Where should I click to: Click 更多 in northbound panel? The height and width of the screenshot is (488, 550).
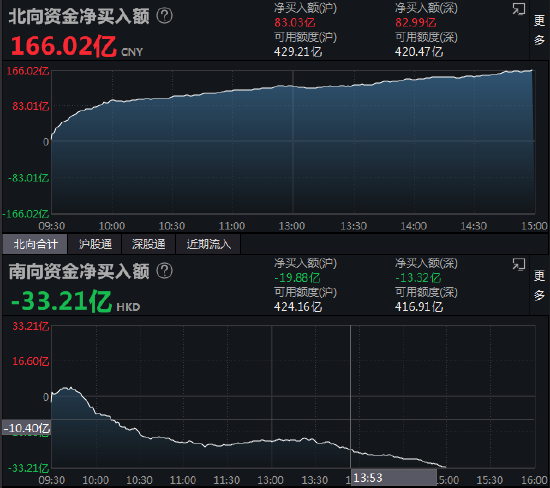pyautogui.click(x=539, y=30)
